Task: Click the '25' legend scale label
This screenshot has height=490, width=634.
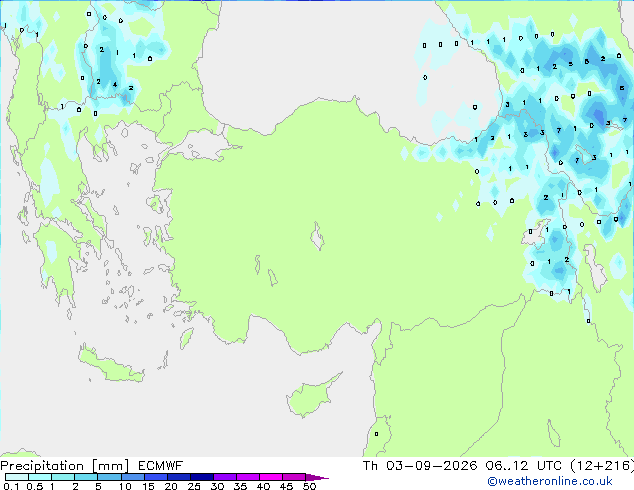Action: (x=194, y=486)
